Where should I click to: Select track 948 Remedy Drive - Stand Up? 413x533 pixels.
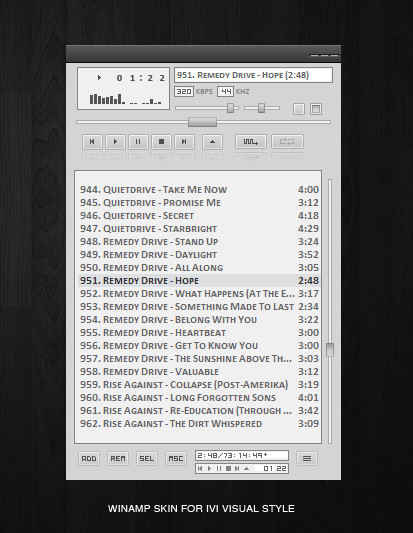(x=200, y=242)
